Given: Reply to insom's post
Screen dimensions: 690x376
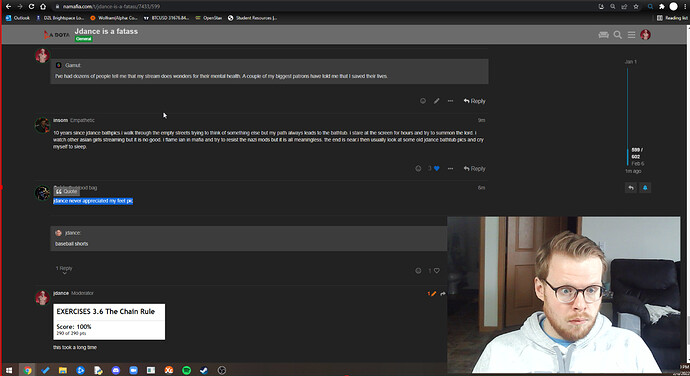Looking at the screenshot, I should 474,169.
